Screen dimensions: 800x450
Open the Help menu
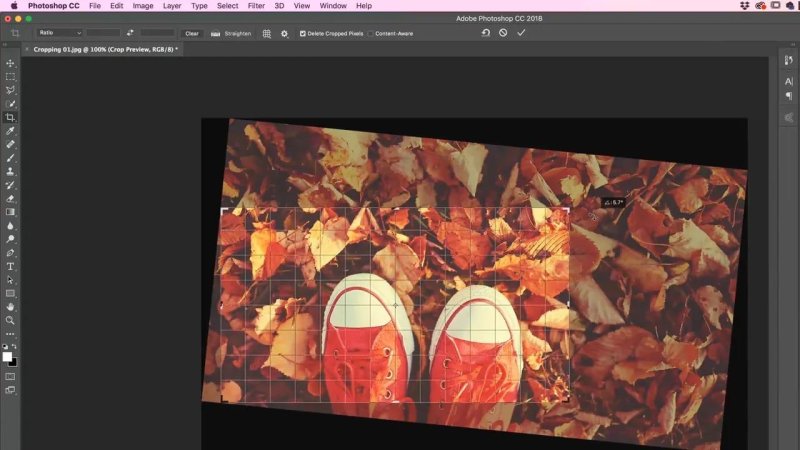click(364, 6)
